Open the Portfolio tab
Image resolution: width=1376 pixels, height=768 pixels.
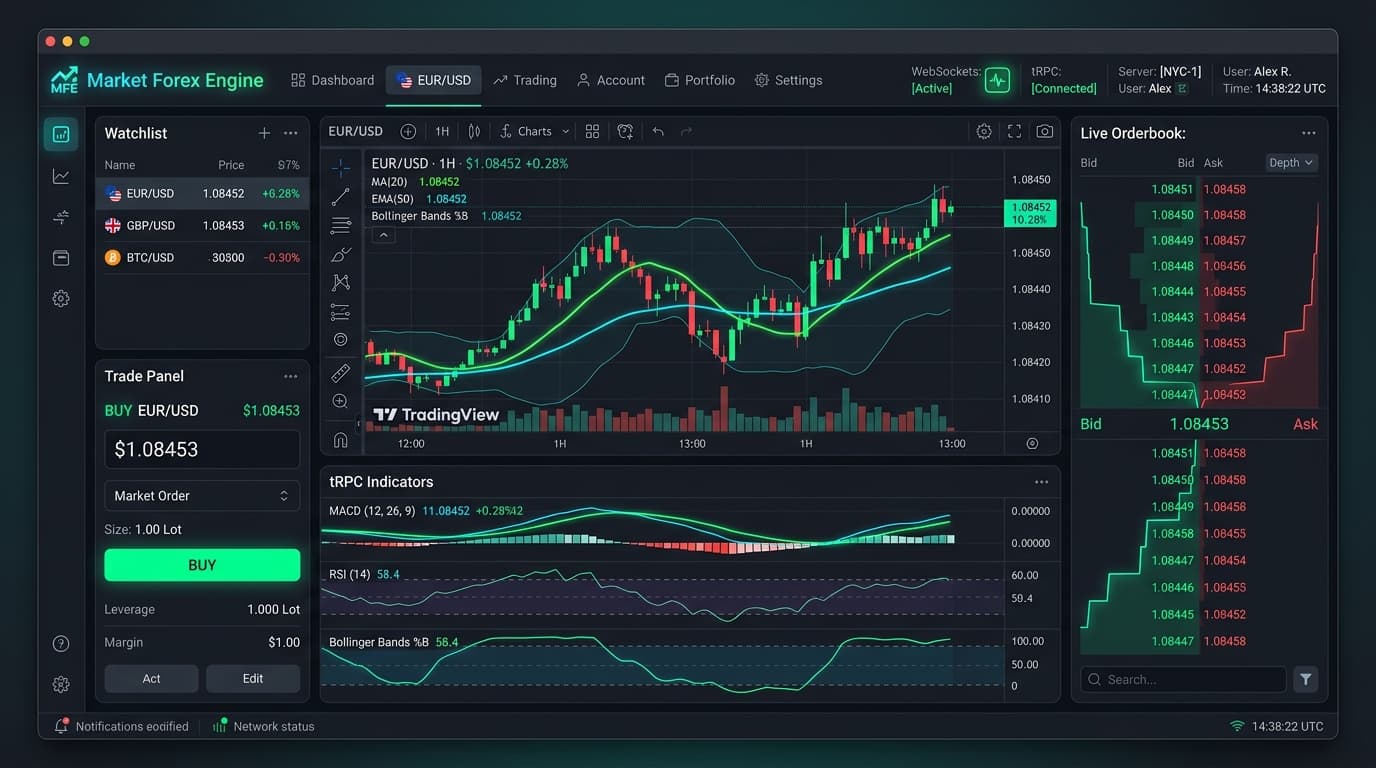(700, 80)
